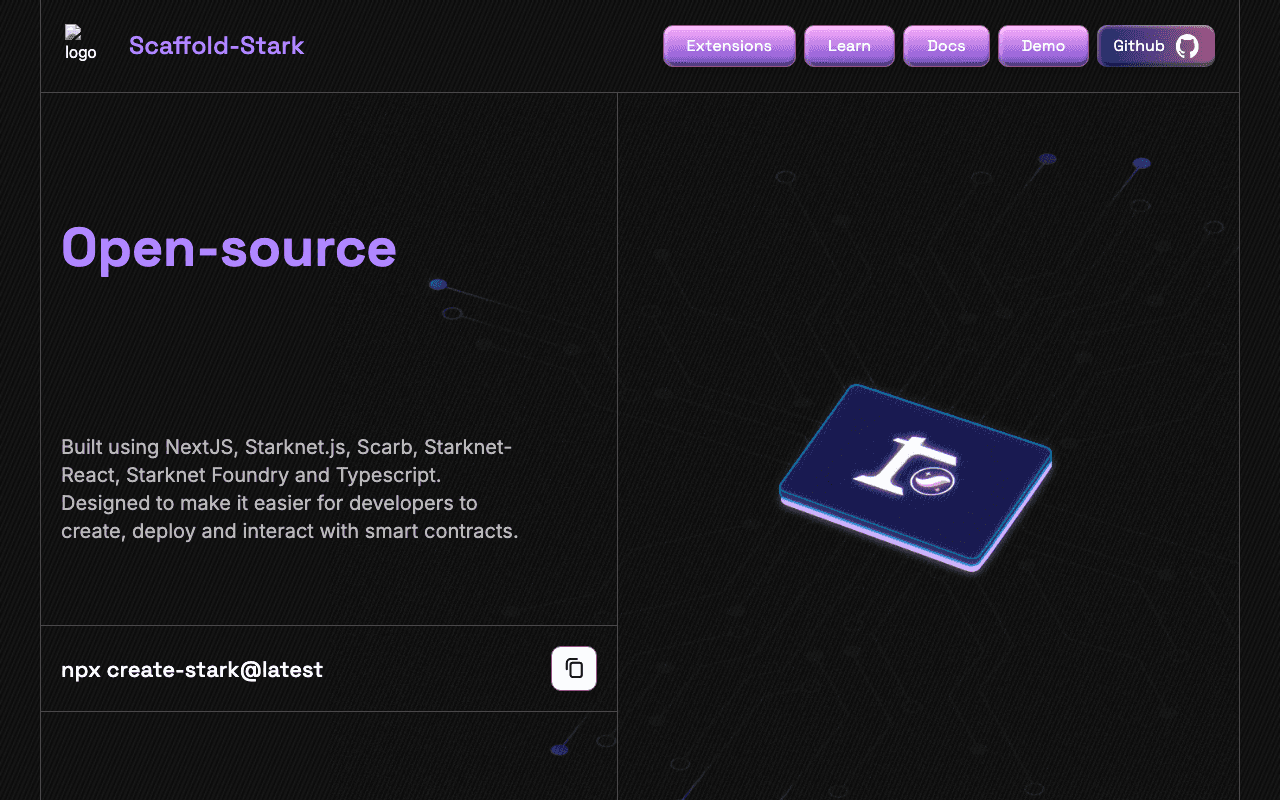This screenshot has height=800, width=1280.
Task: Open the Extensions page
Action: (729, 46)
